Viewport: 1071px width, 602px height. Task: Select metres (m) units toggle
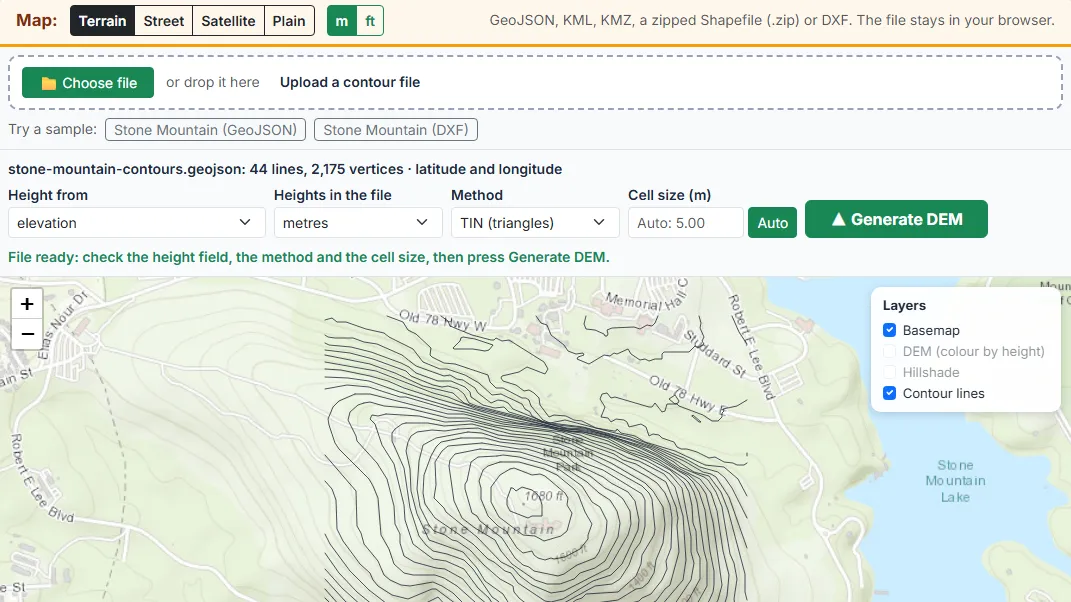(342, 20)
